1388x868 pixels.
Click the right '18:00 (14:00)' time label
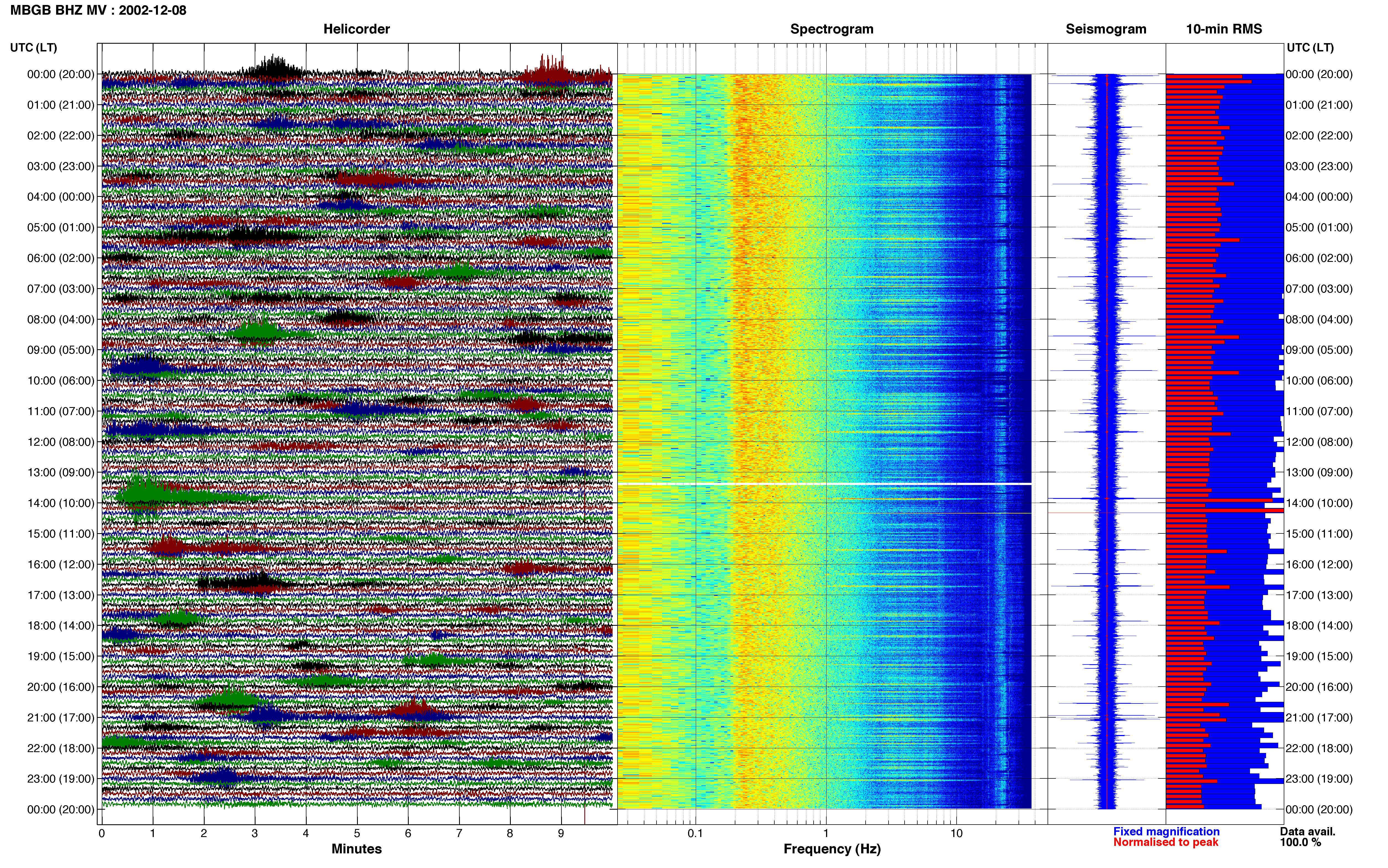1319,626
